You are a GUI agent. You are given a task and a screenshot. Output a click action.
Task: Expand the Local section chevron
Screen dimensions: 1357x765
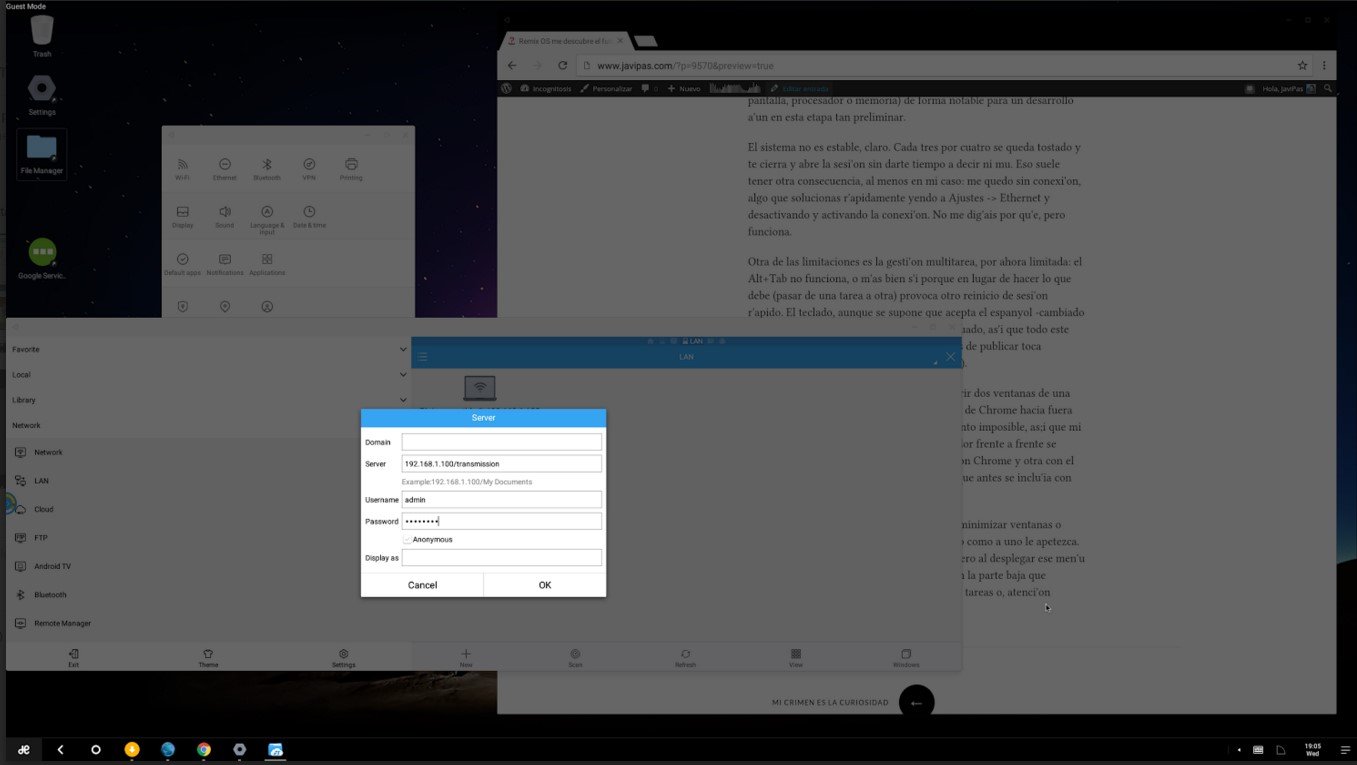tap(403, 375)
